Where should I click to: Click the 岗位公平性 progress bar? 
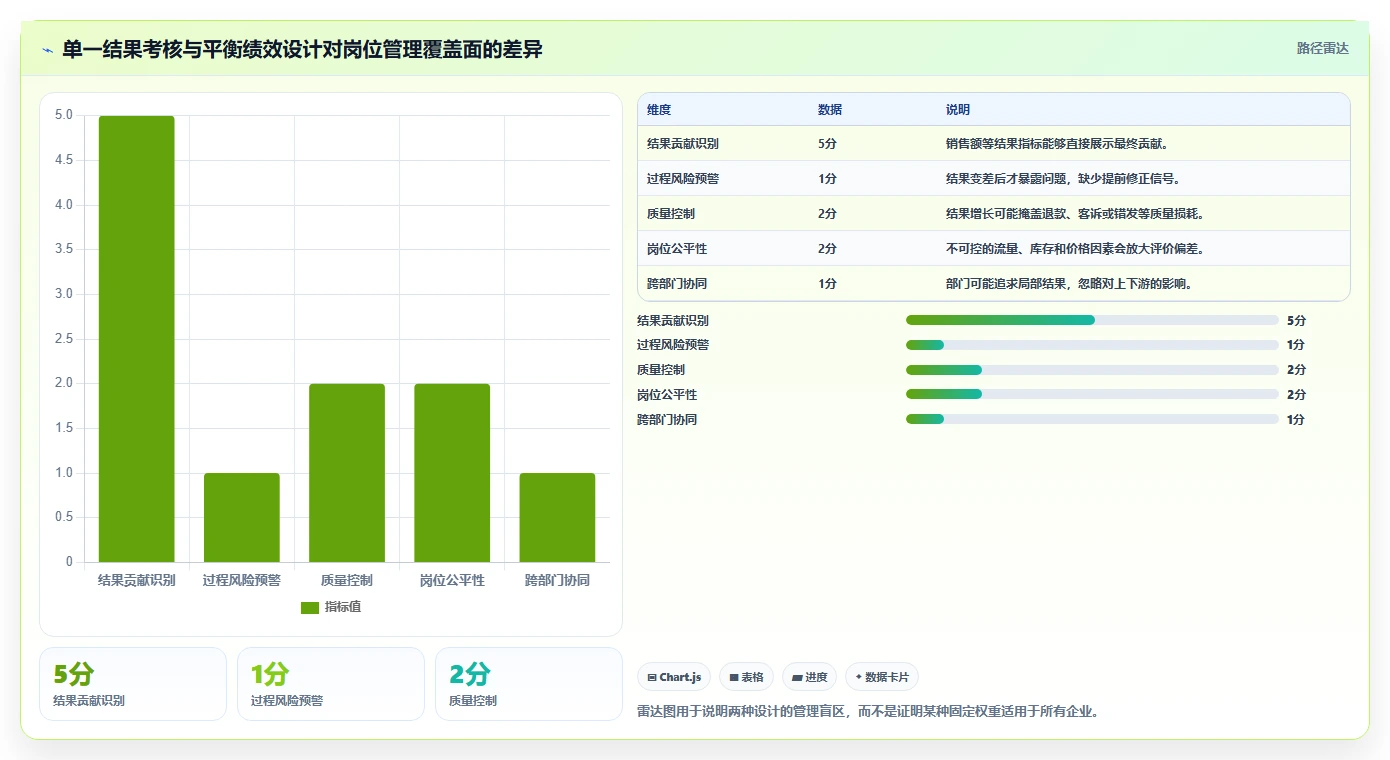[1092, 394]
